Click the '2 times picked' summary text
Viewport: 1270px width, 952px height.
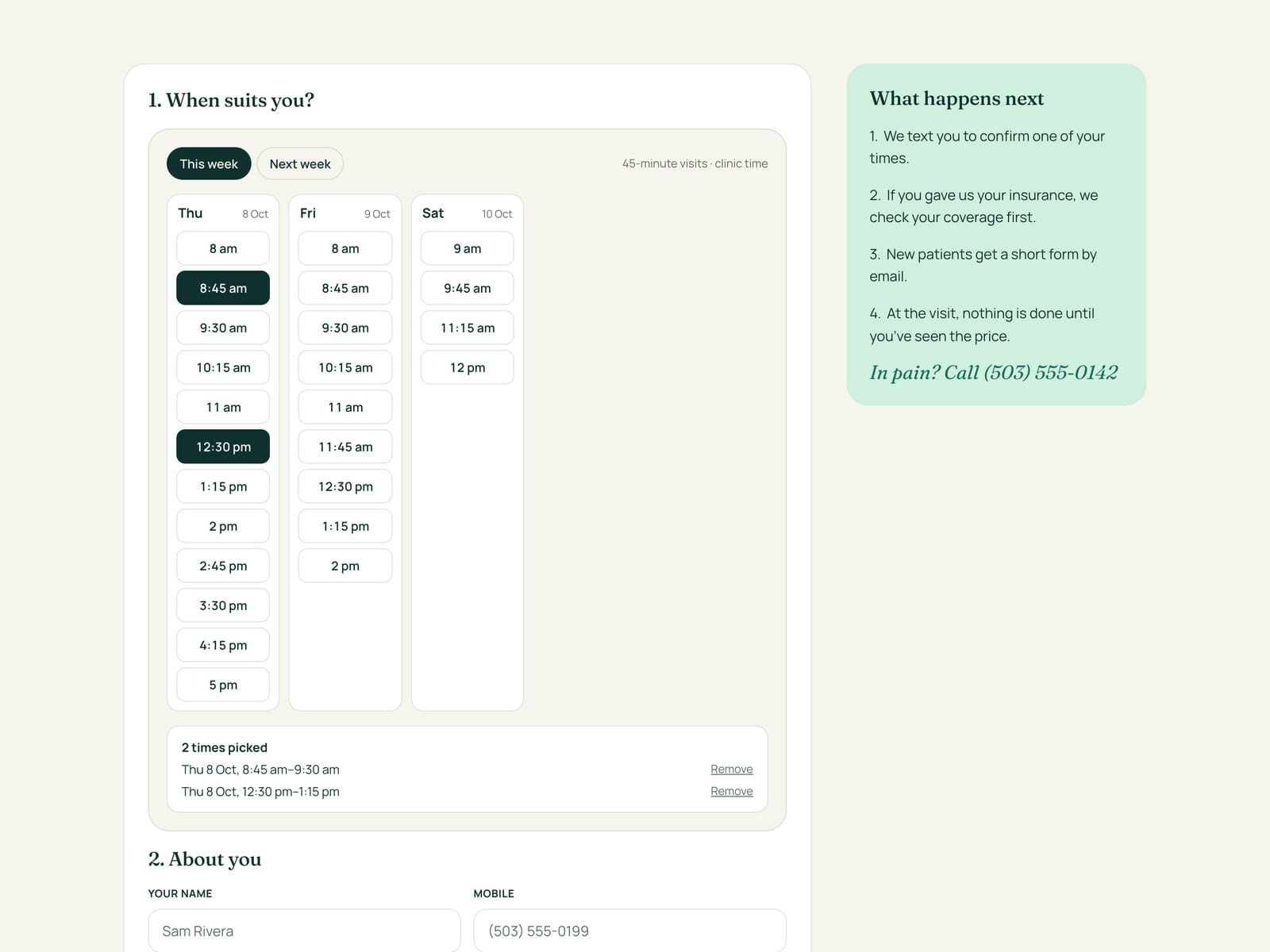(x=225, y=747)
